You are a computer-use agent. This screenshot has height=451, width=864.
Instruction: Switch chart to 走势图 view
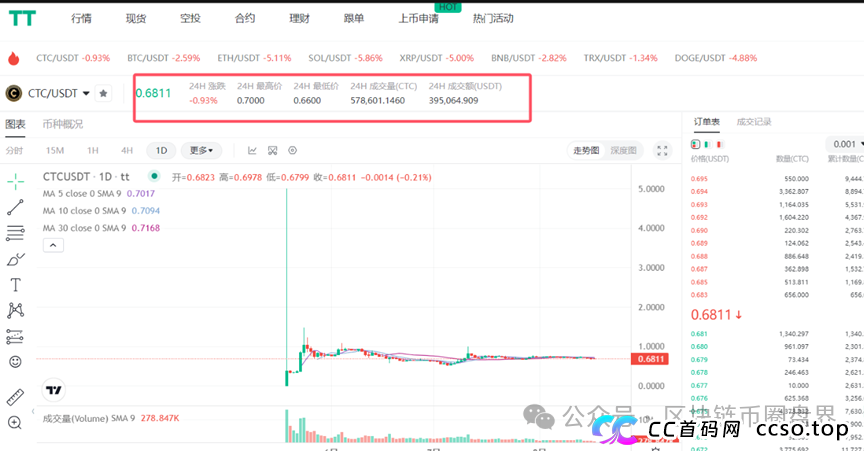coord(586,151)
